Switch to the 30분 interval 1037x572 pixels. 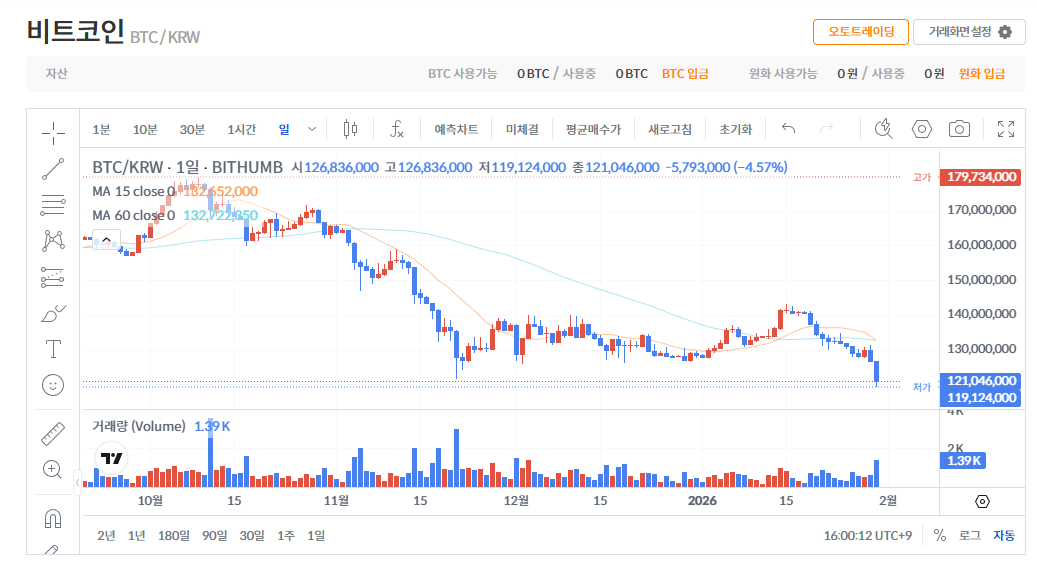(192, 129)
